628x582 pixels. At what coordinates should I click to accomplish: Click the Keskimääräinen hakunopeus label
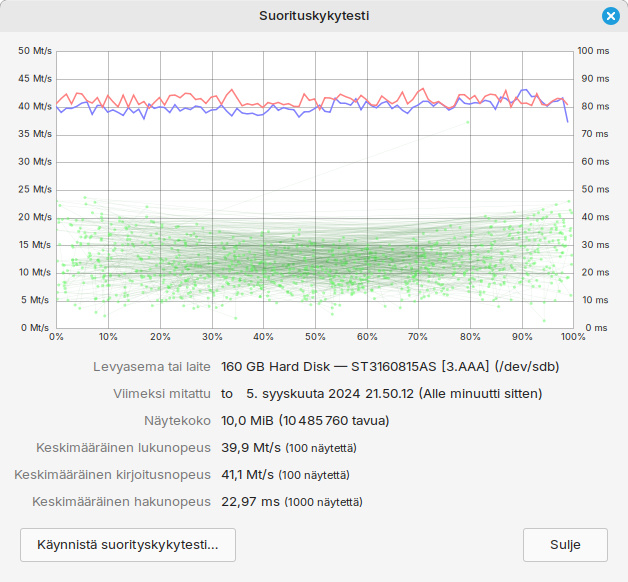pos(121,501)
